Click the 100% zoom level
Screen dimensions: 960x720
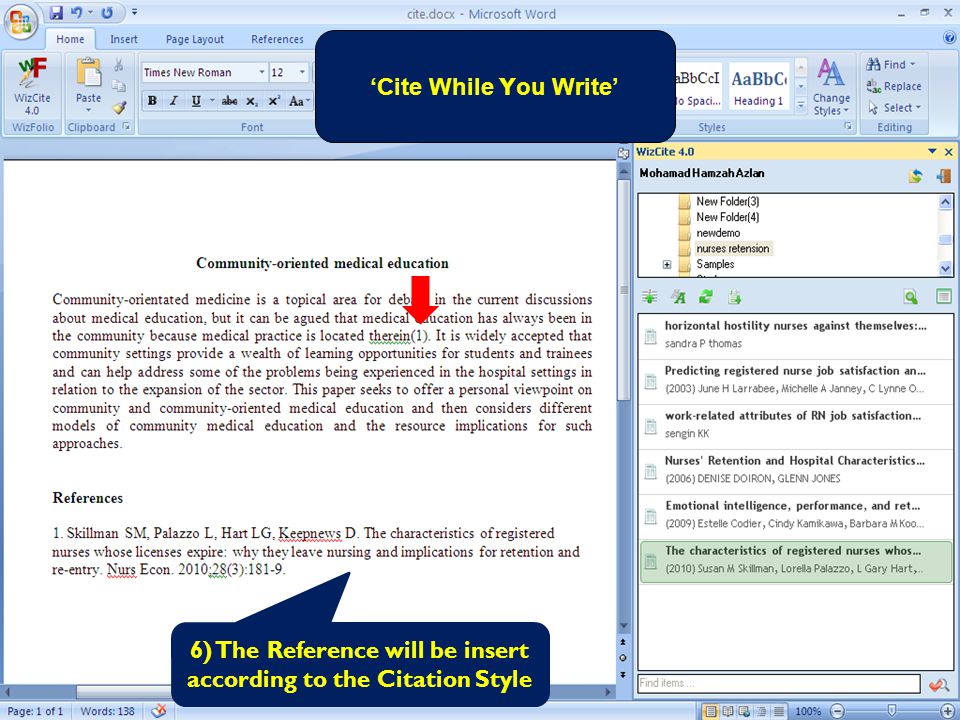pos(808,711)
